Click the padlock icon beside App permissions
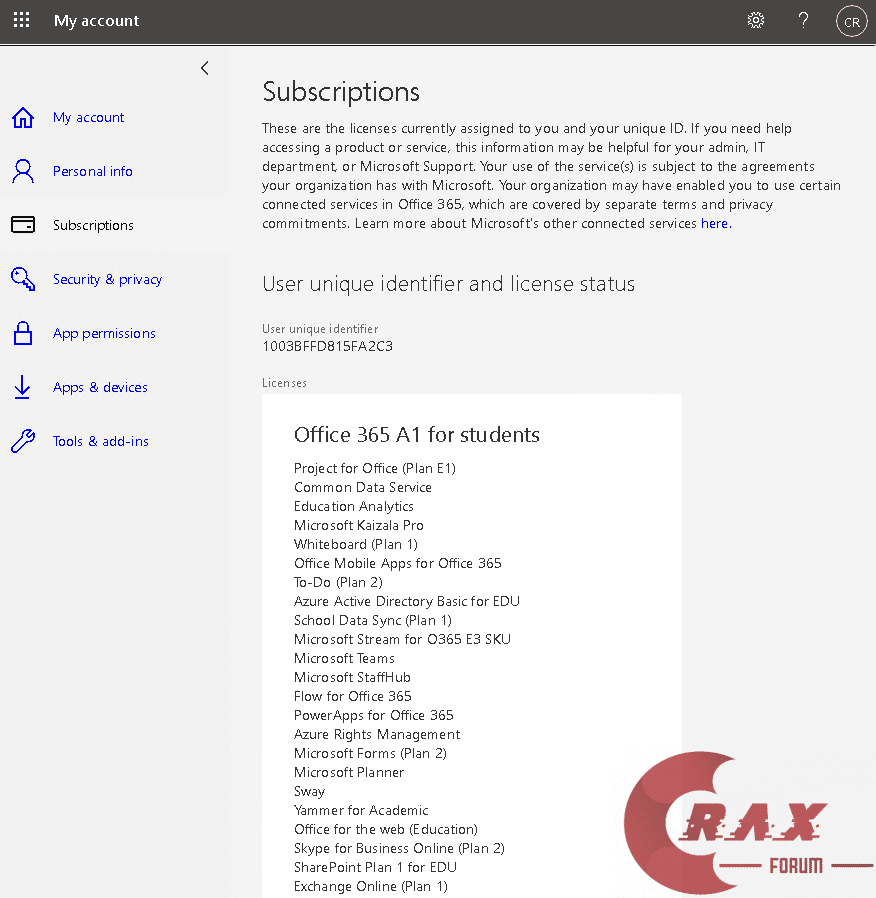 point(23,333)
